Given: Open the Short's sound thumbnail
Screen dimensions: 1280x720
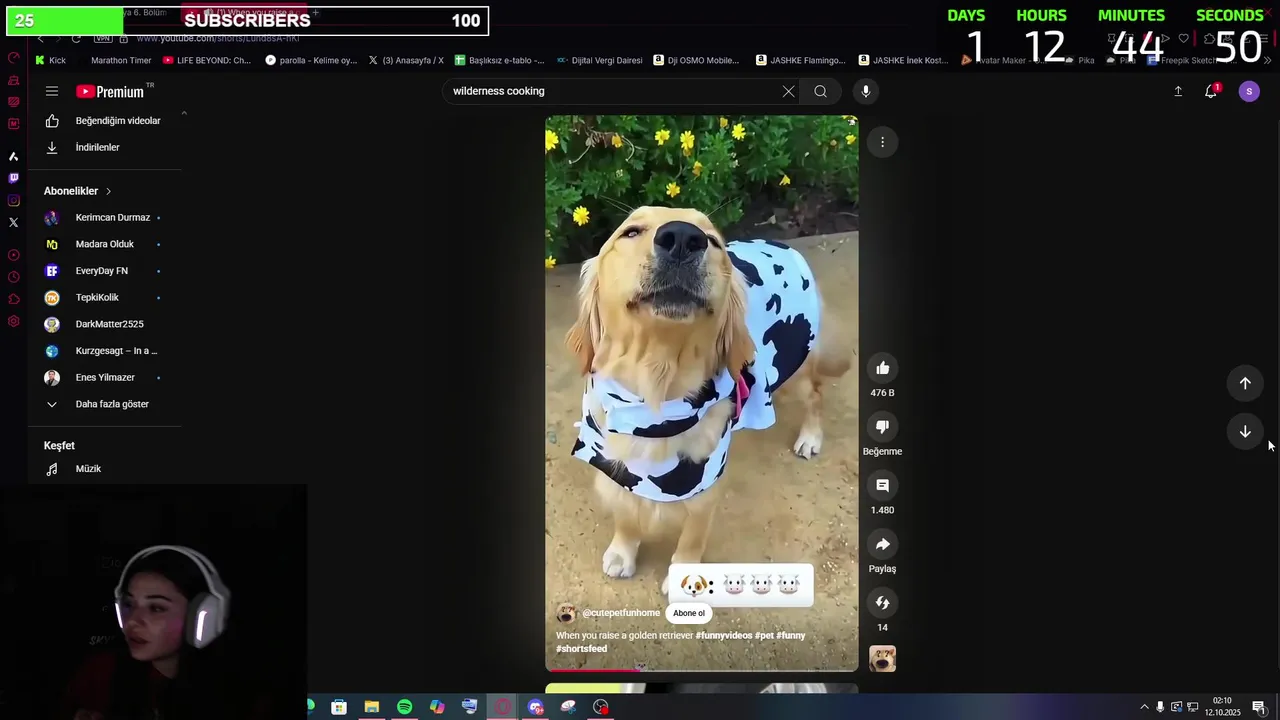Looking at the screenshot, I should coord(882,658).
